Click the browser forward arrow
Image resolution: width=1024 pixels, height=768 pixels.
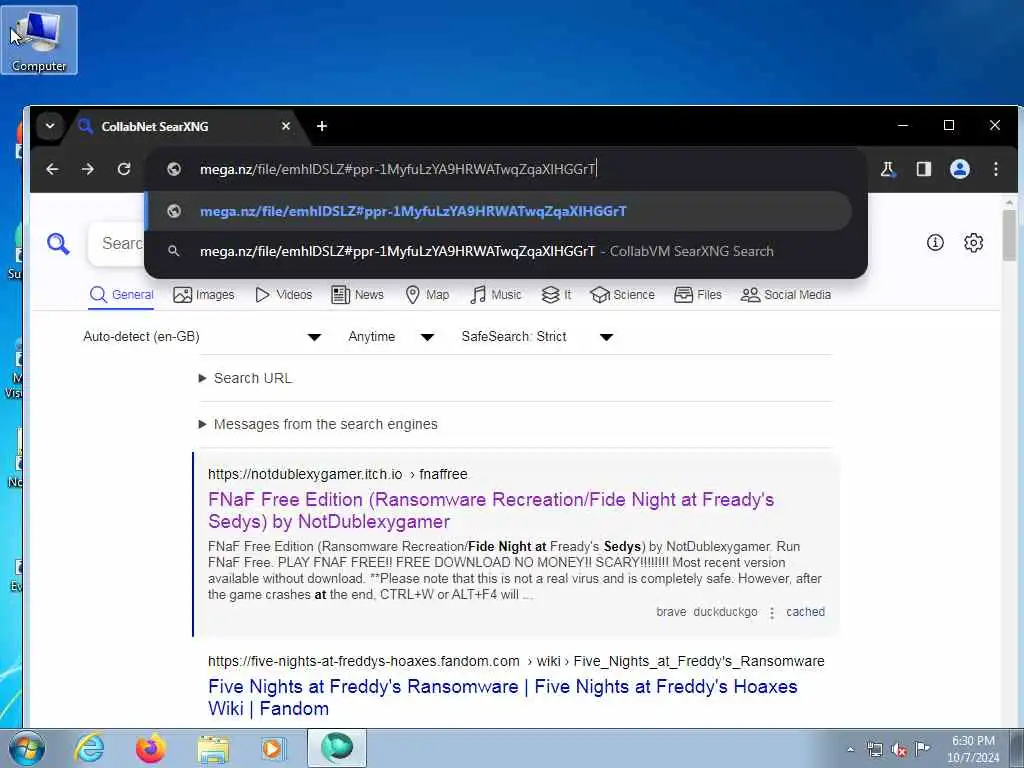pos(88,169)
